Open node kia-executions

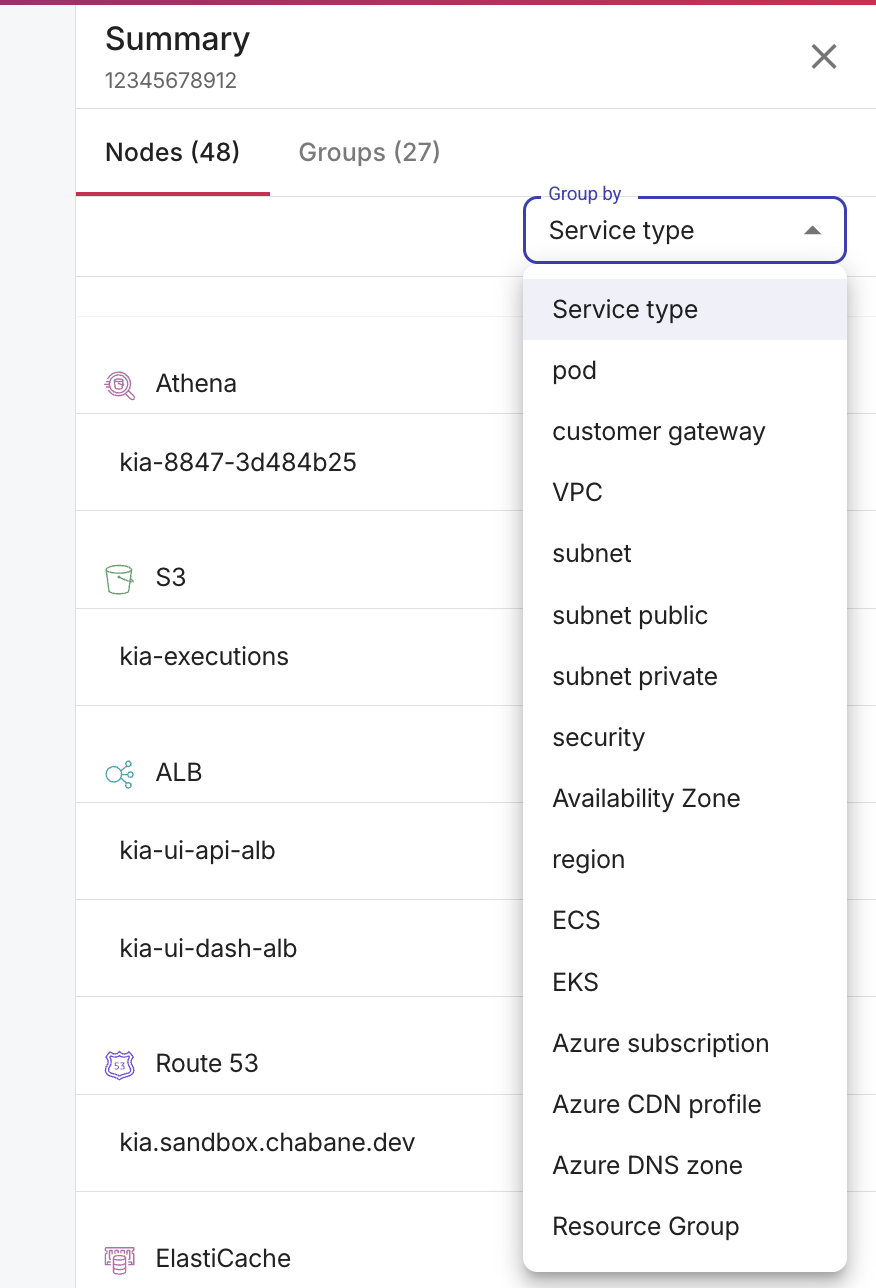[x=204, y=656]
